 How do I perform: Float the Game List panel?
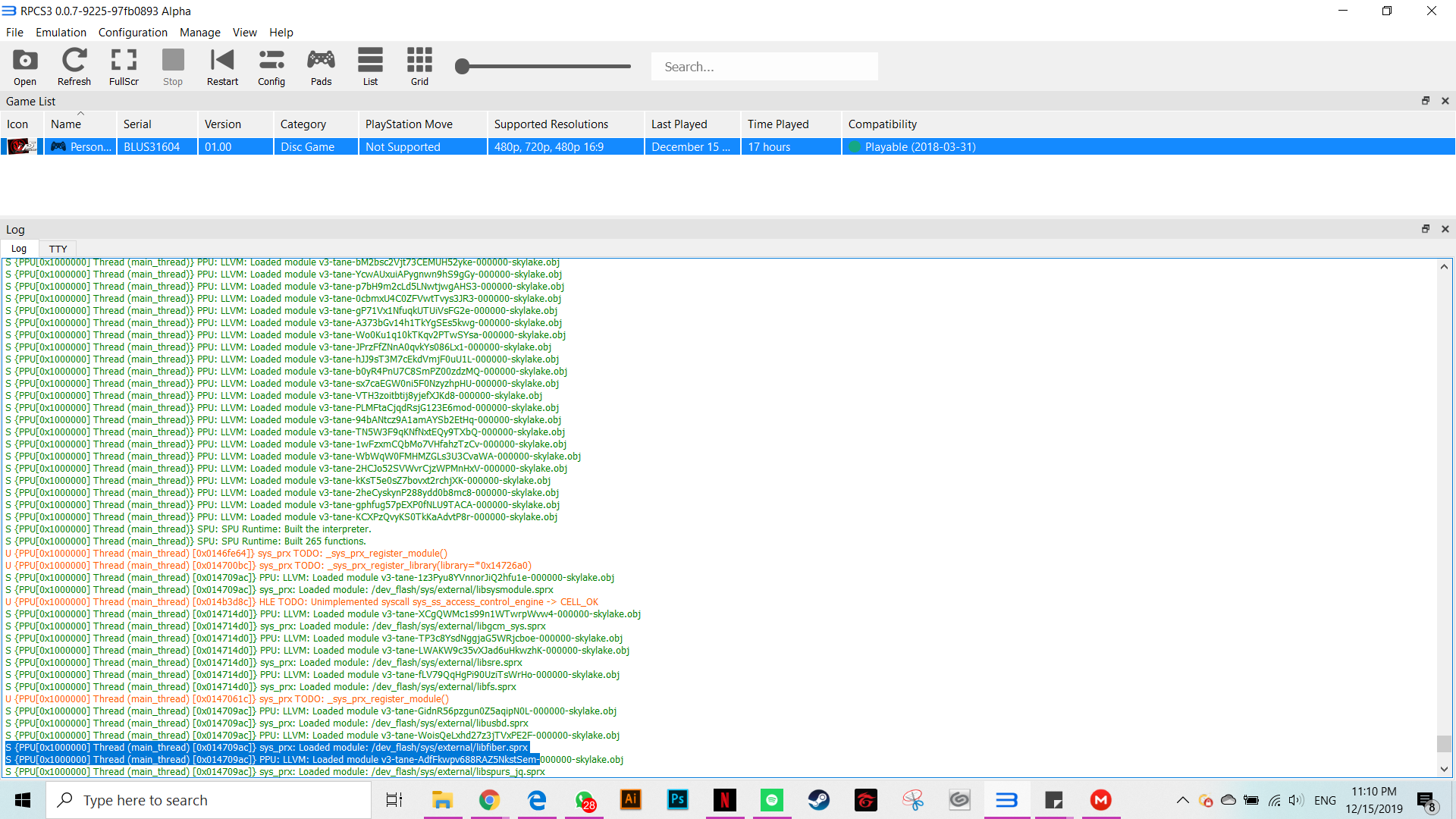[x=1425, y=101]
